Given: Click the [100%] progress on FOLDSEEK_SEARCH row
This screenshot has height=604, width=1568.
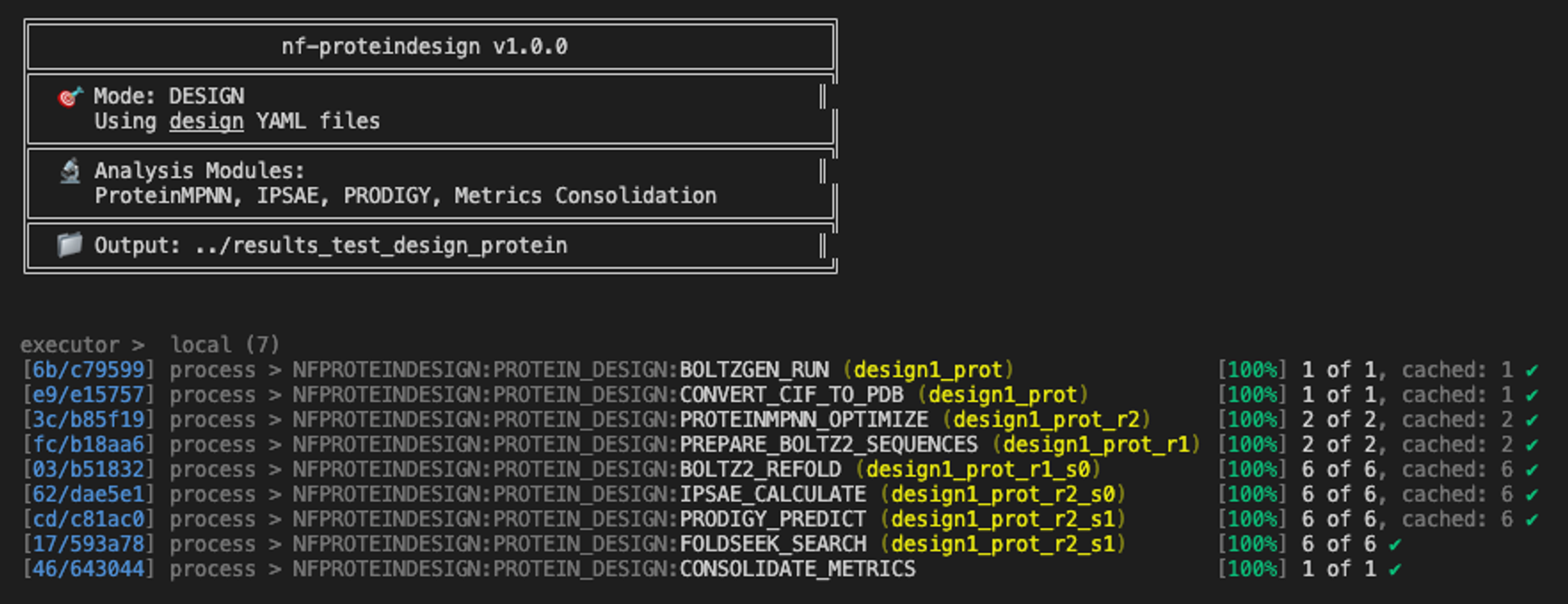Looking at the screenshot, I should [x=1252, y=544].
